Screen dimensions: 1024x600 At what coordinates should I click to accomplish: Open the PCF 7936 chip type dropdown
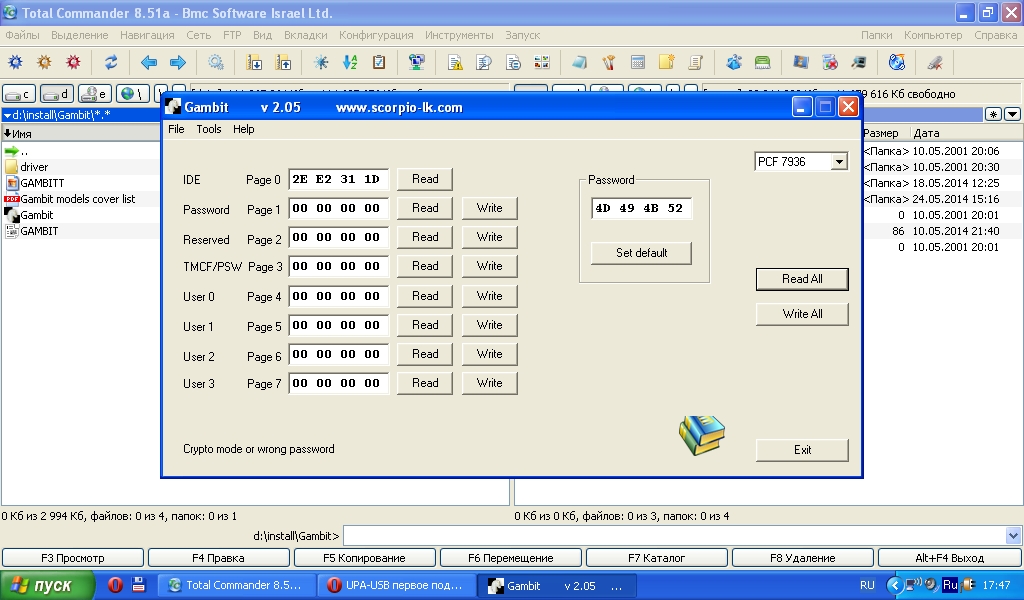coord(839,161)
